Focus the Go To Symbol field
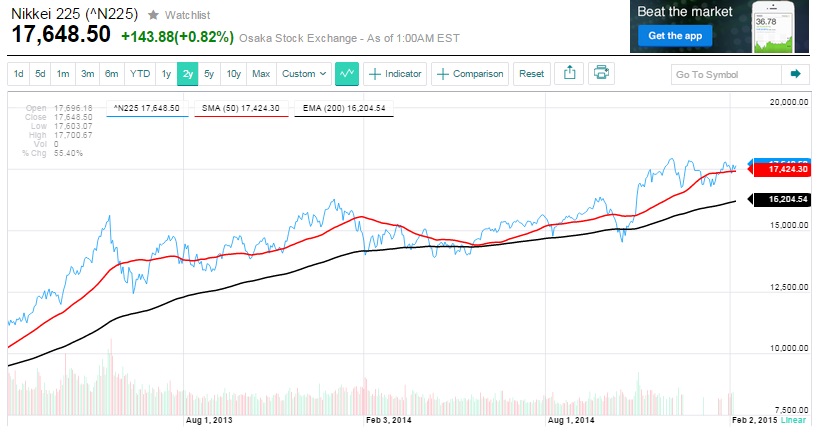 point(724,73)
